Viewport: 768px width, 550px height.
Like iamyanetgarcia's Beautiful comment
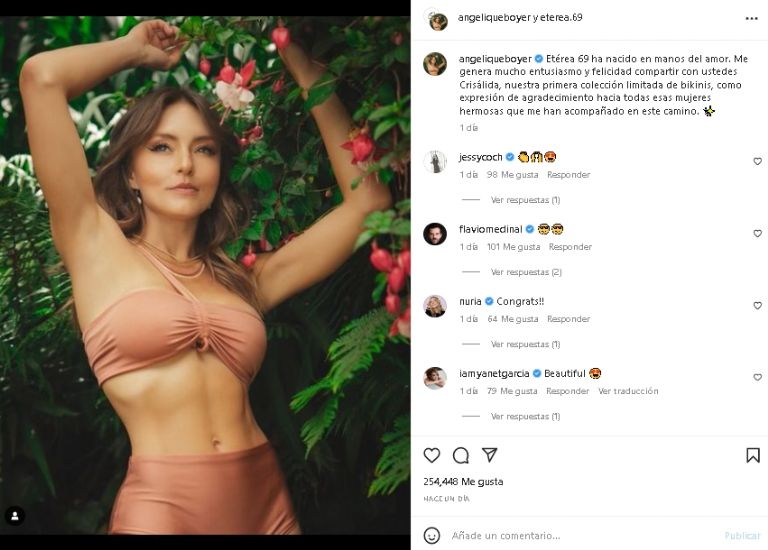coord(757,377)
